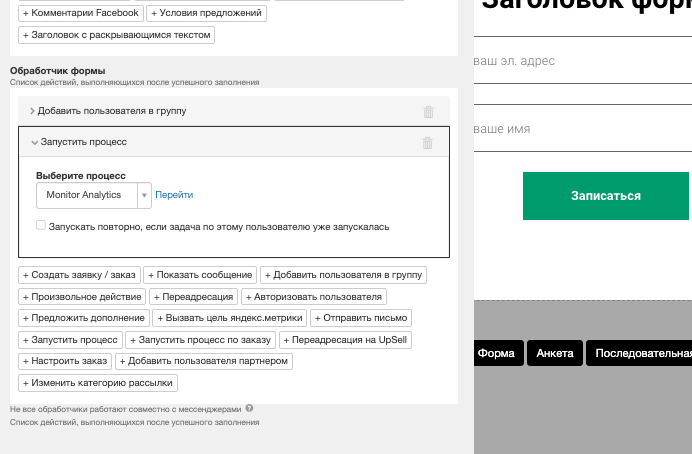Add '+ Показать сообщение' handler
Viewport: 692px width, 454px height.
tap(200, 275)
